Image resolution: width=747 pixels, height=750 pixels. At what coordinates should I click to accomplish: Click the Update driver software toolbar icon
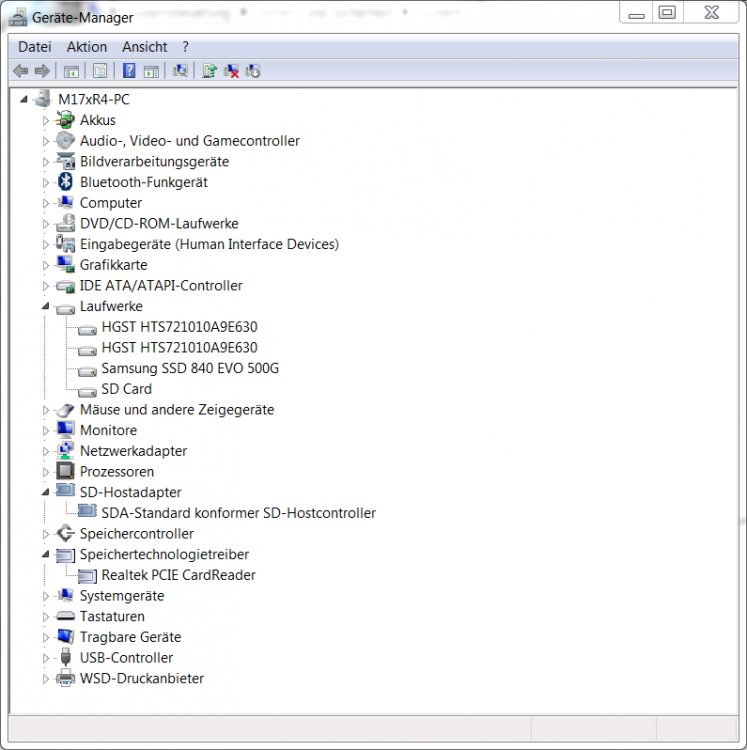point(209,71)
